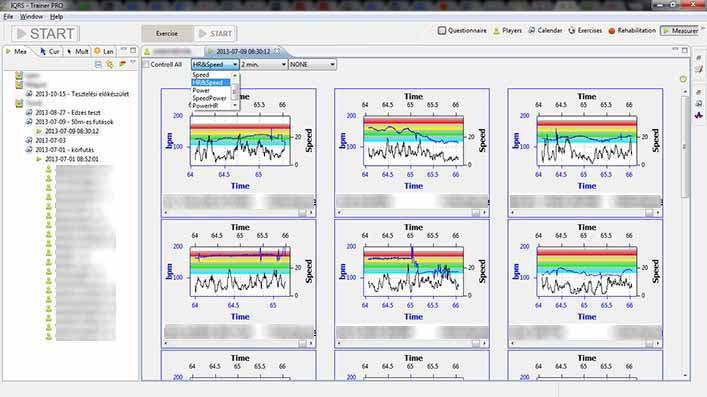This screenshot has width=707, height=397.
Task: Click the purple waveform icon in right sidebar
Action: click(x=698, y=115)
